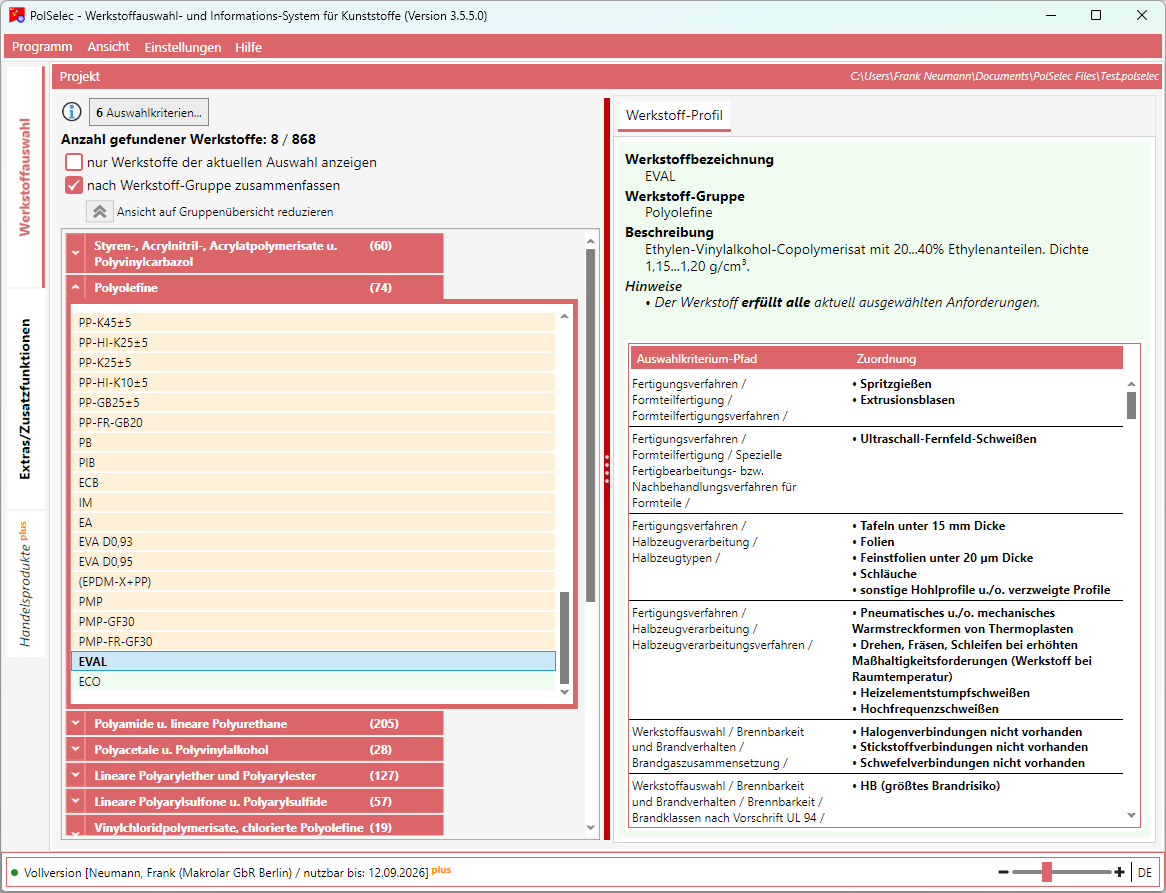Open the 6 Auswahlkriterien button
This screenshot has height=893, width=1166.
coord(149,112)
